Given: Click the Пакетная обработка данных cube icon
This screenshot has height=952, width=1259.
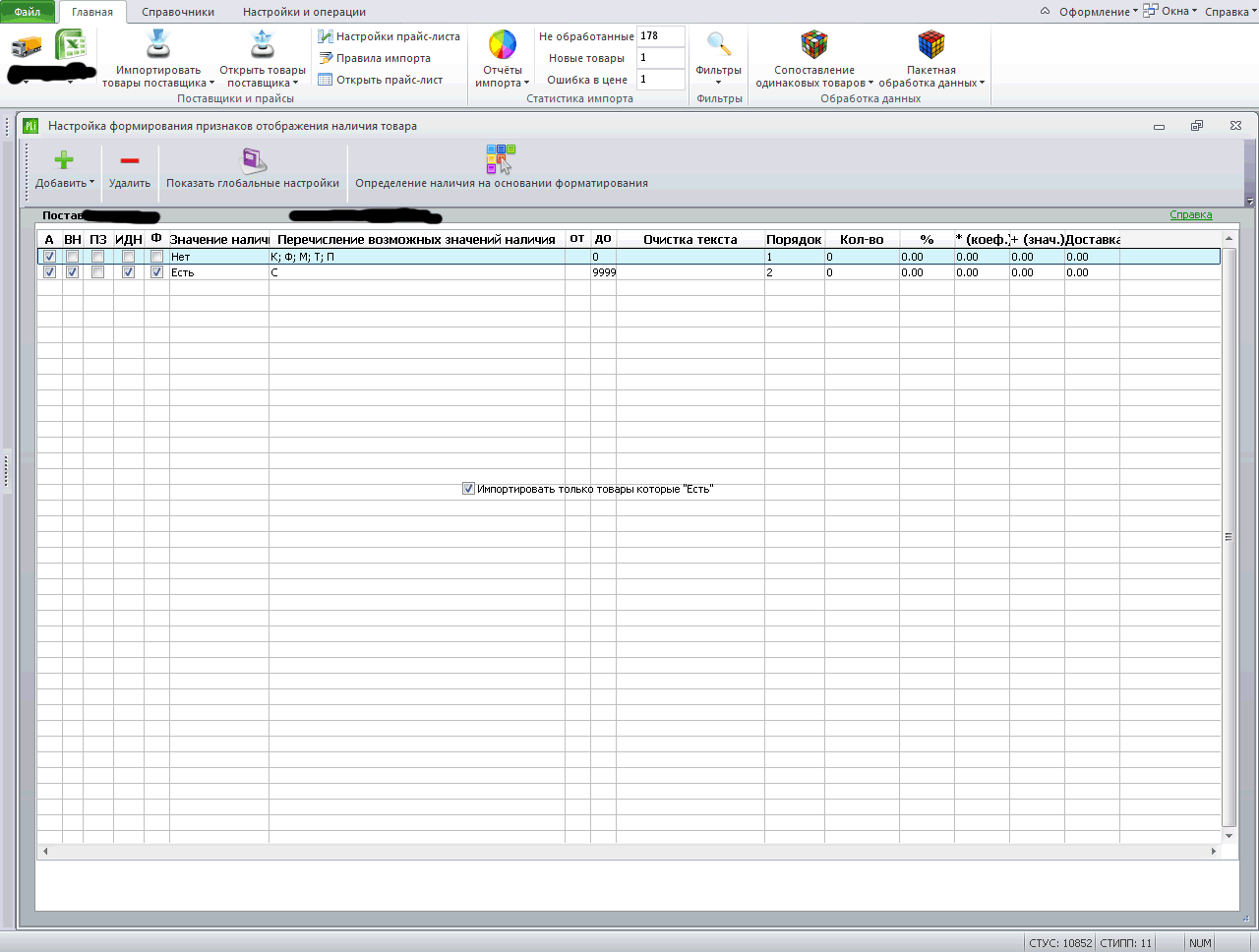Looking at the screenshot, I should coord(930,44).
